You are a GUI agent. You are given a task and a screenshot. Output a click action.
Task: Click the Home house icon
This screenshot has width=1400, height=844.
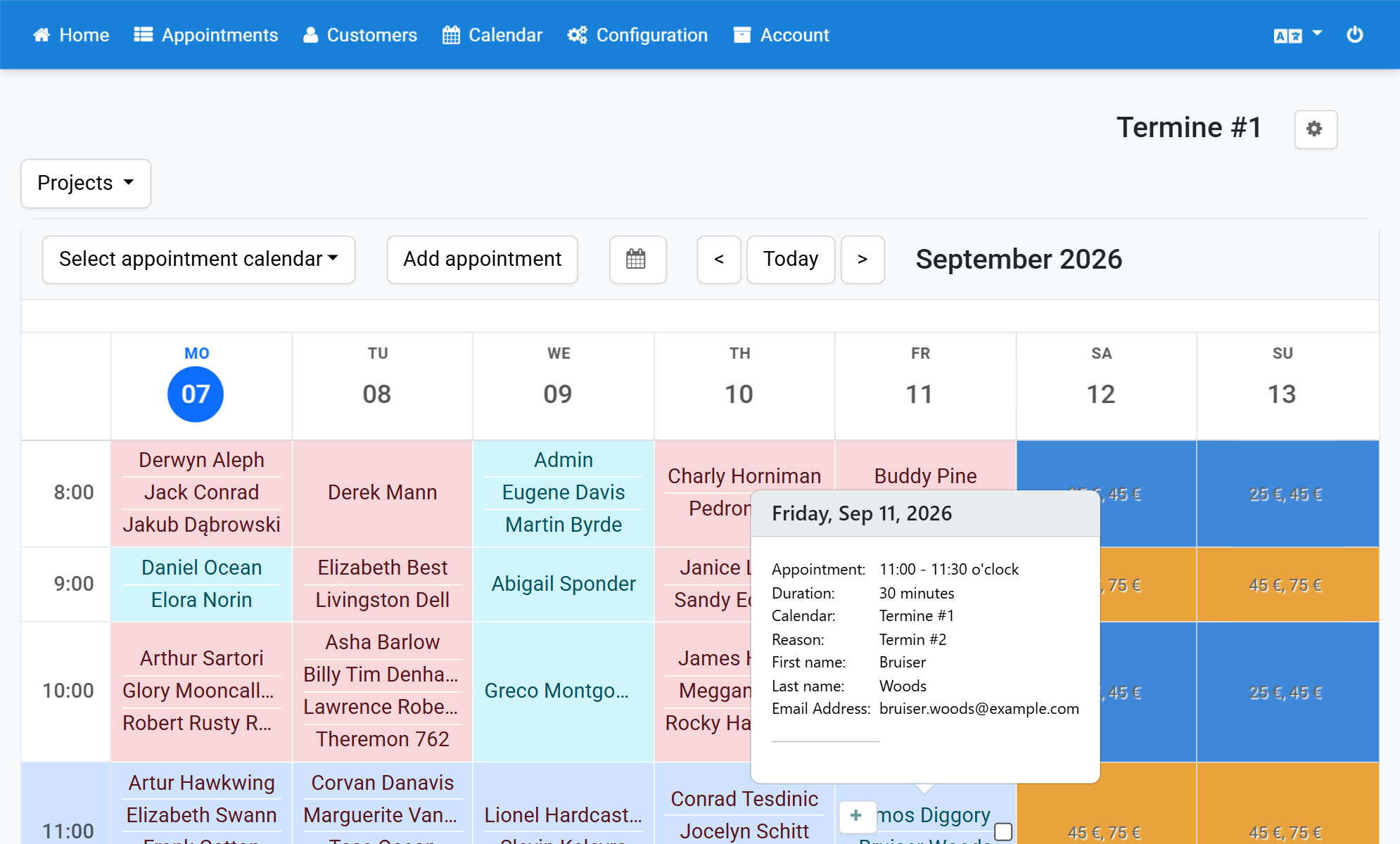[42, 35]
